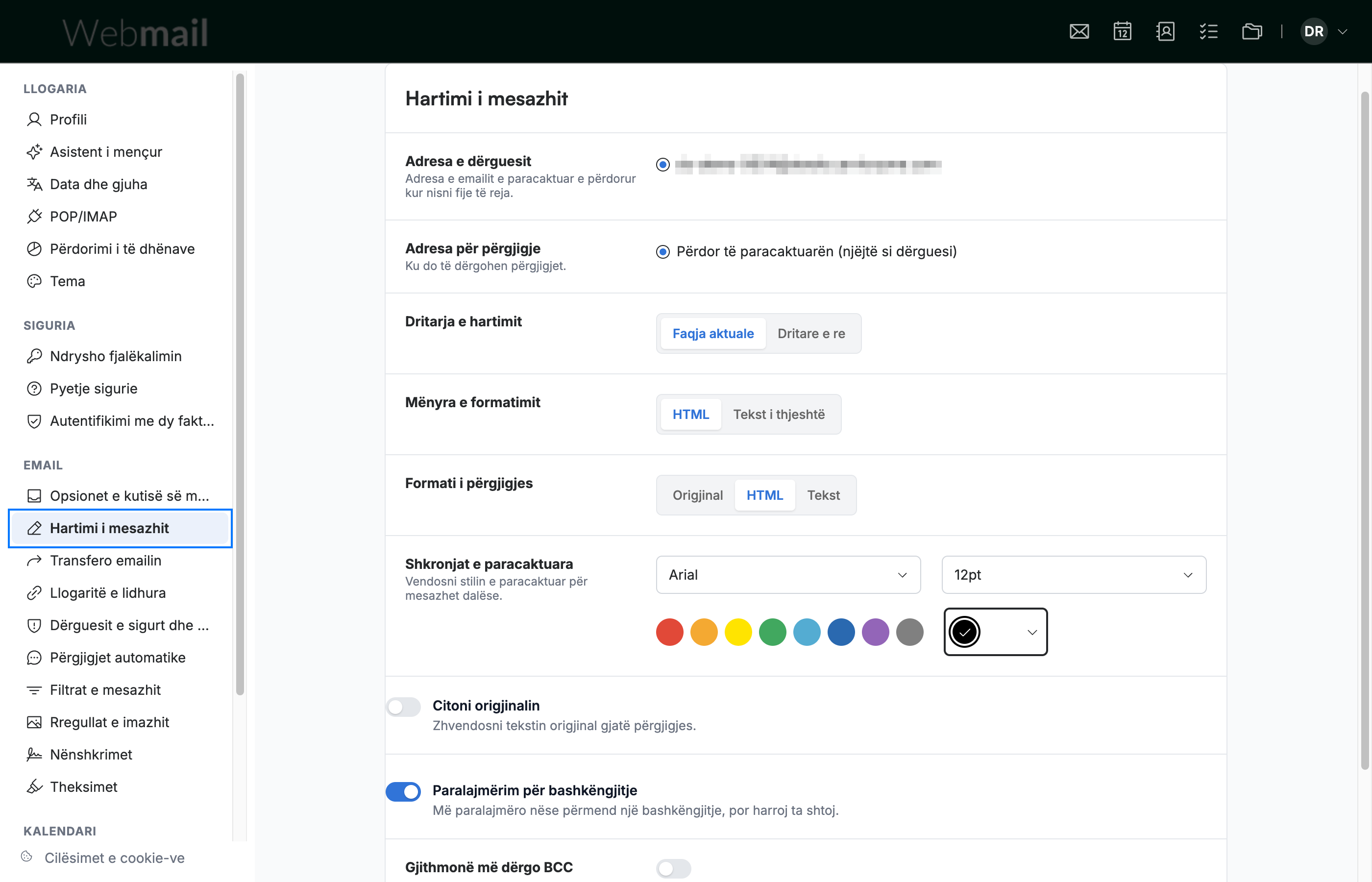Click the forward arrow icon beside Transfero emailin
This screenshot has height=882, width=1372.
tap(34, 560)
